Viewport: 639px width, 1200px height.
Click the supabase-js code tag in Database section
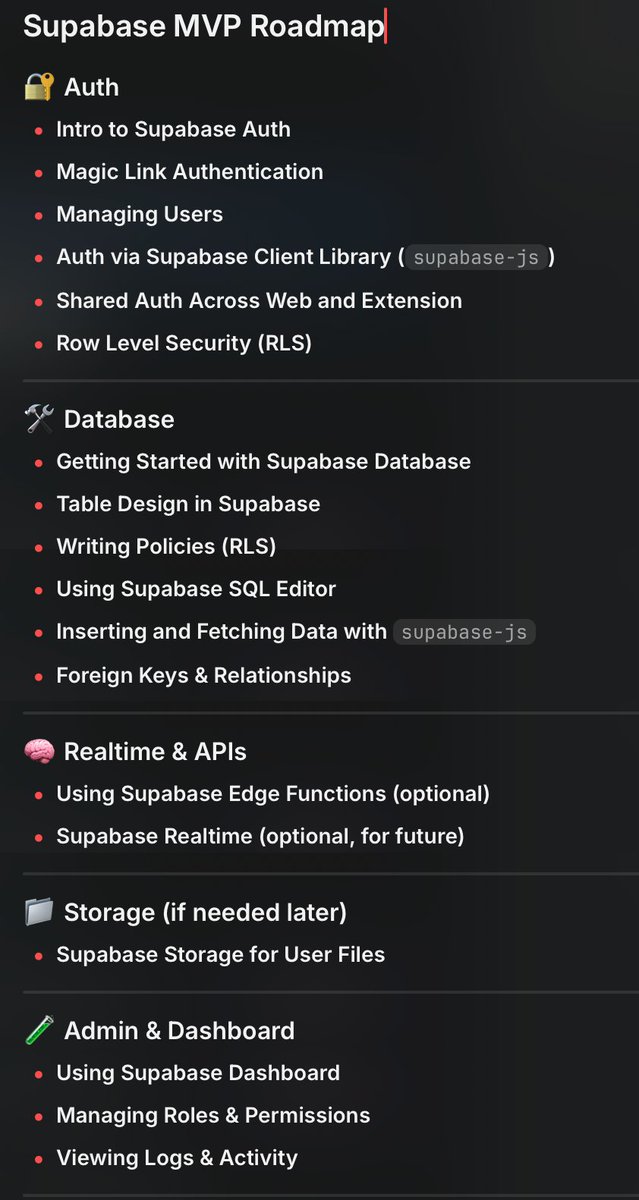click(x=465, y=632)
